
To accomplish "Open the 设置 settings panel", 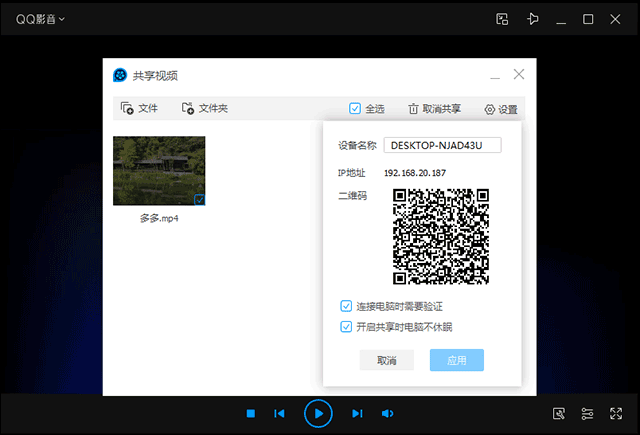I will pos(500,109).
